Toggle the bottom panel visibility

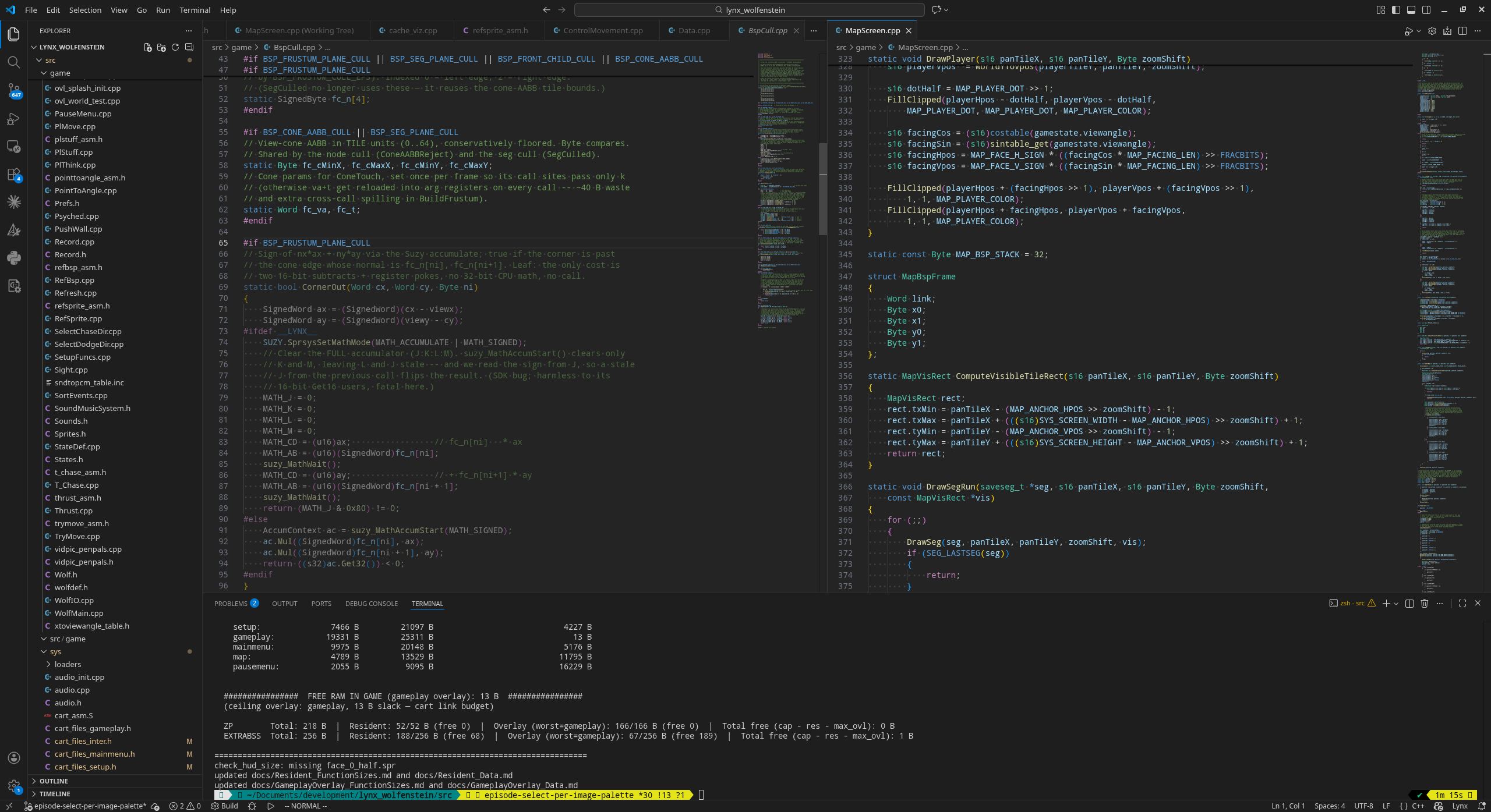click(1411, 10)
